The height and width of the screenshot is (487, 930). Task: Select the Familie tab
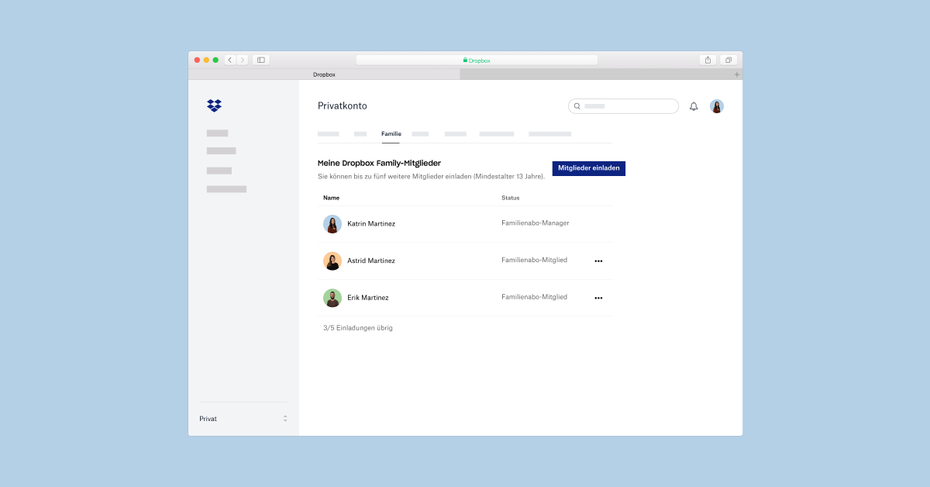[x=391, y=134]
